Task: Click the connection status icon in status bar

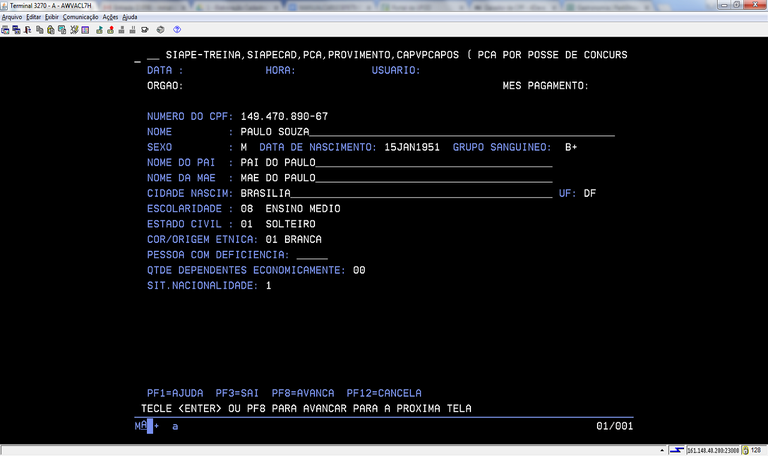Action: (677, 450)
